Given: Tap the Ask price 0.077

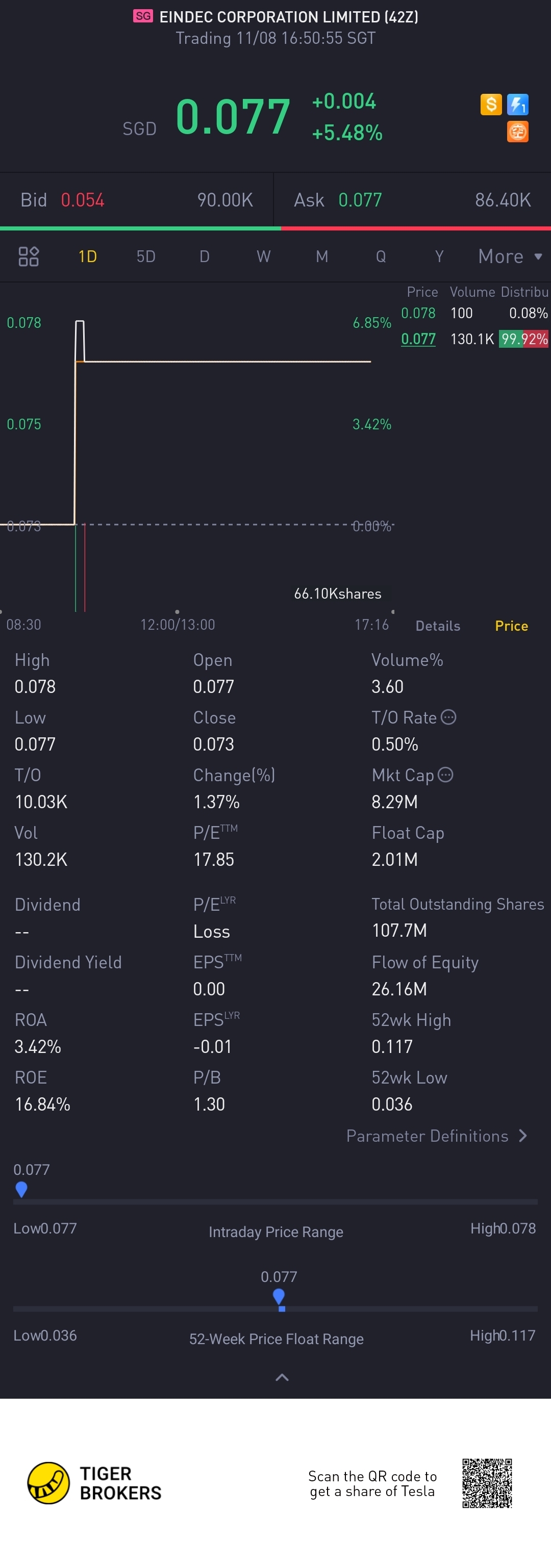Looking at the screenshot, I should tap(360, 200).
